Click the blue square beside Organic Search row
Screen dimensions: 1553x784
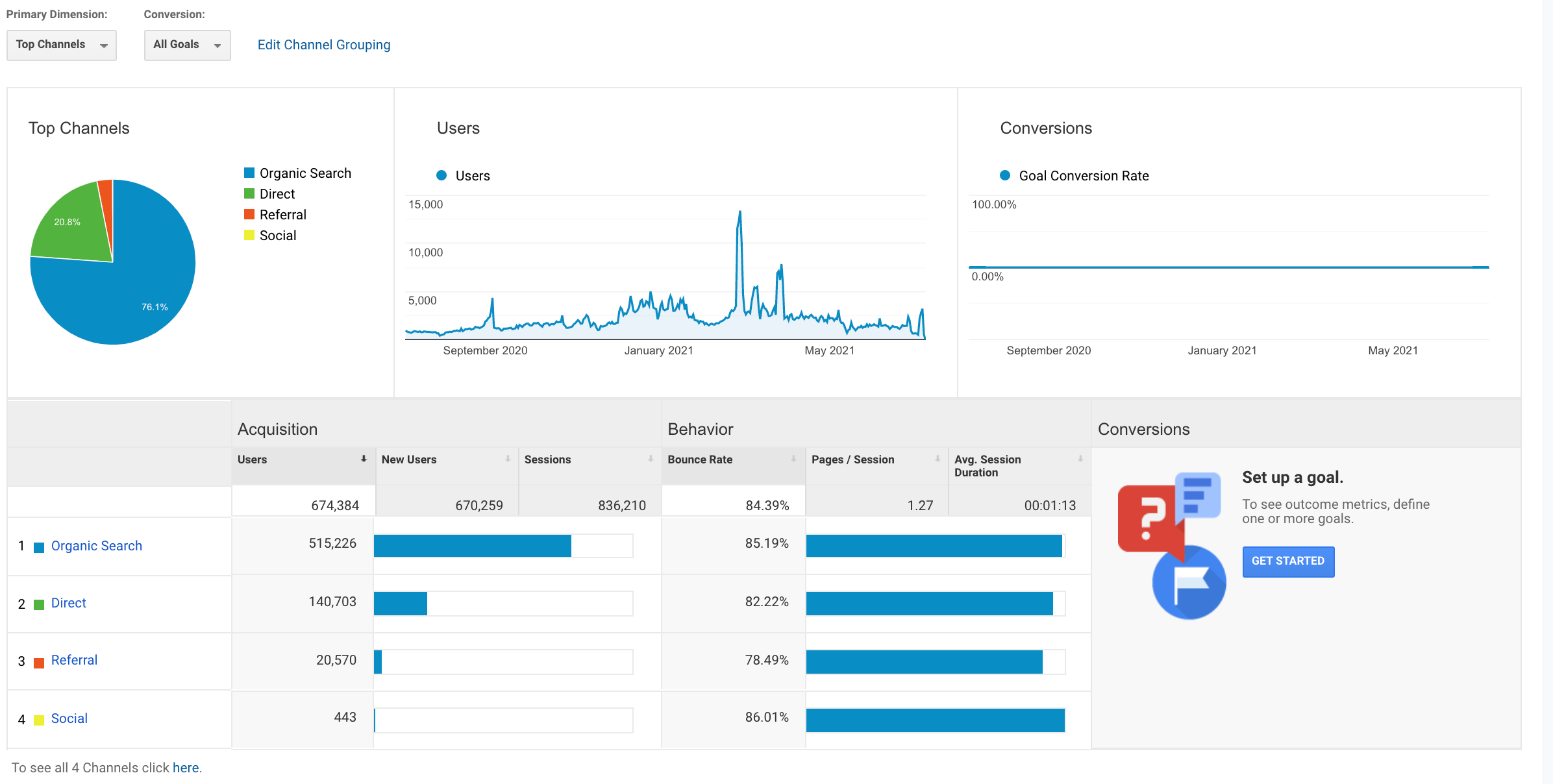39,547
